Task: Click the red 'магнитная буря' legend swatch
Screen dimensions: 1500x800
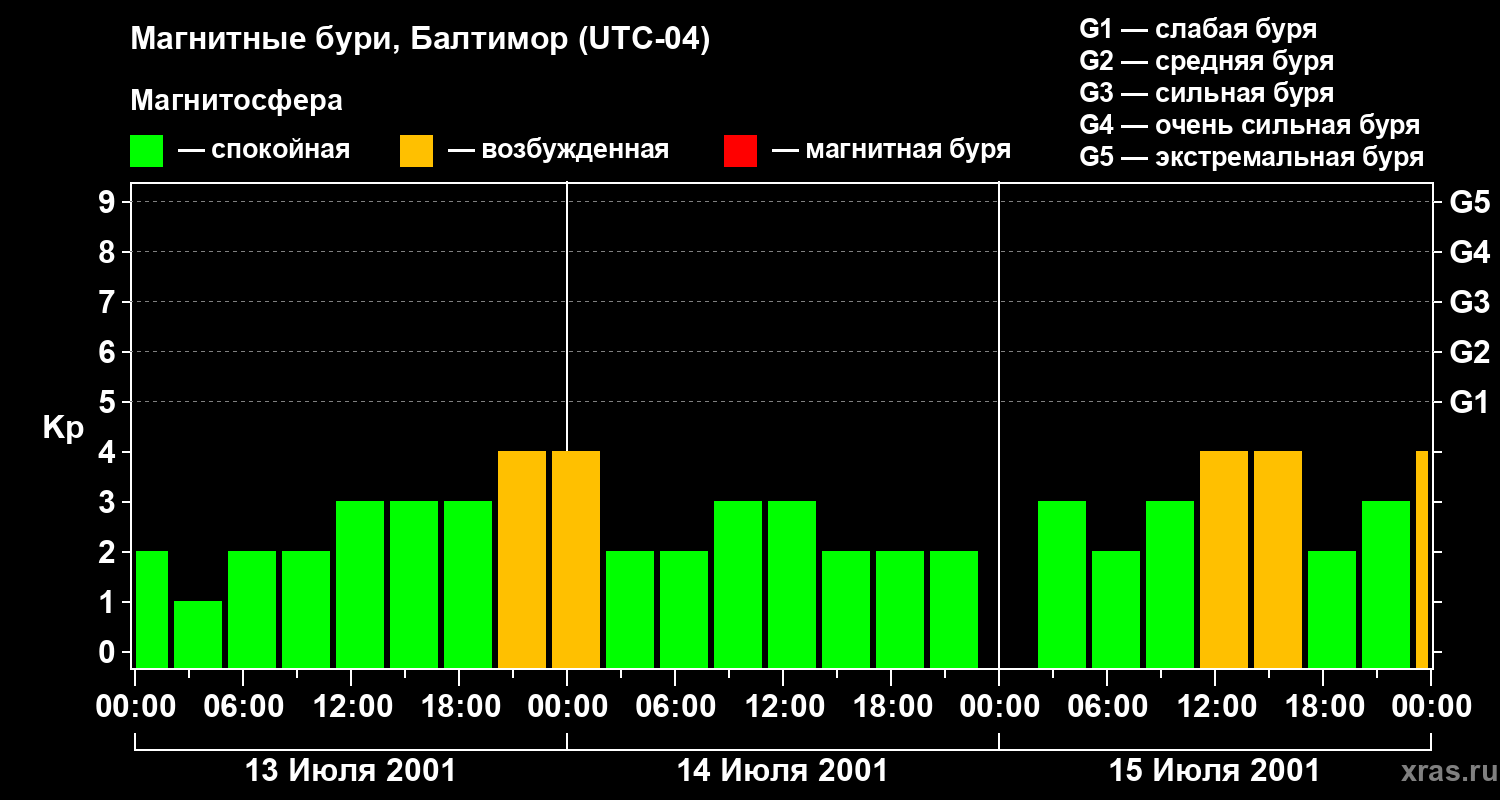Action: (740, 151)
